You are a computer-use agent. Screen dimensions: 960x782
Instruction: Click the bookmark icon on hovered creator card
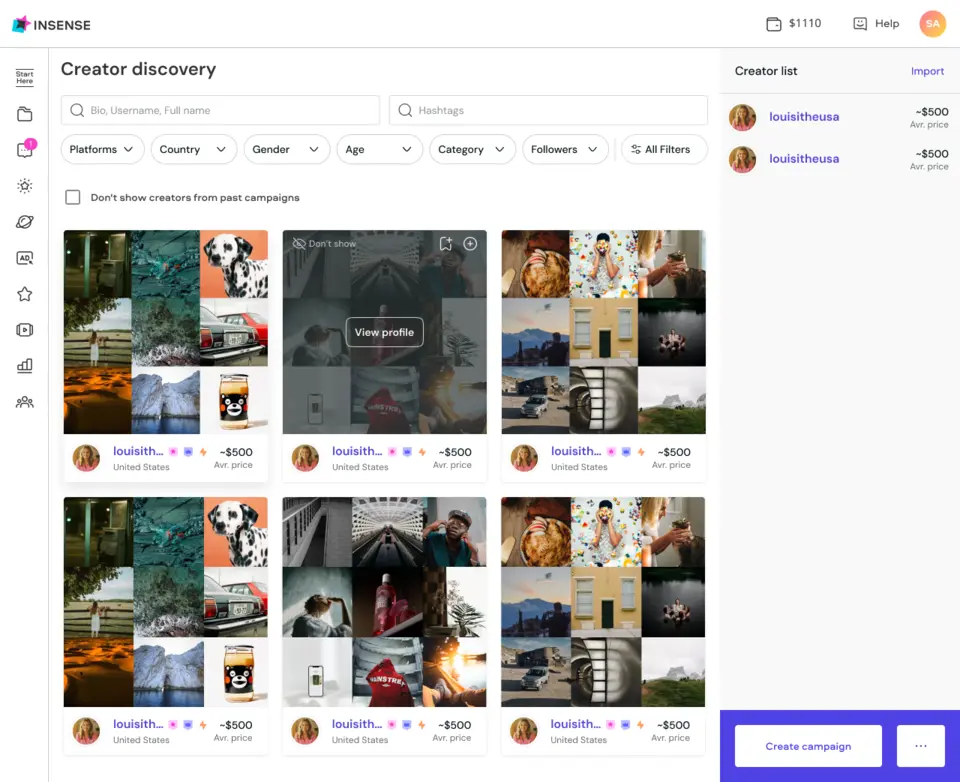coord(447,243)
